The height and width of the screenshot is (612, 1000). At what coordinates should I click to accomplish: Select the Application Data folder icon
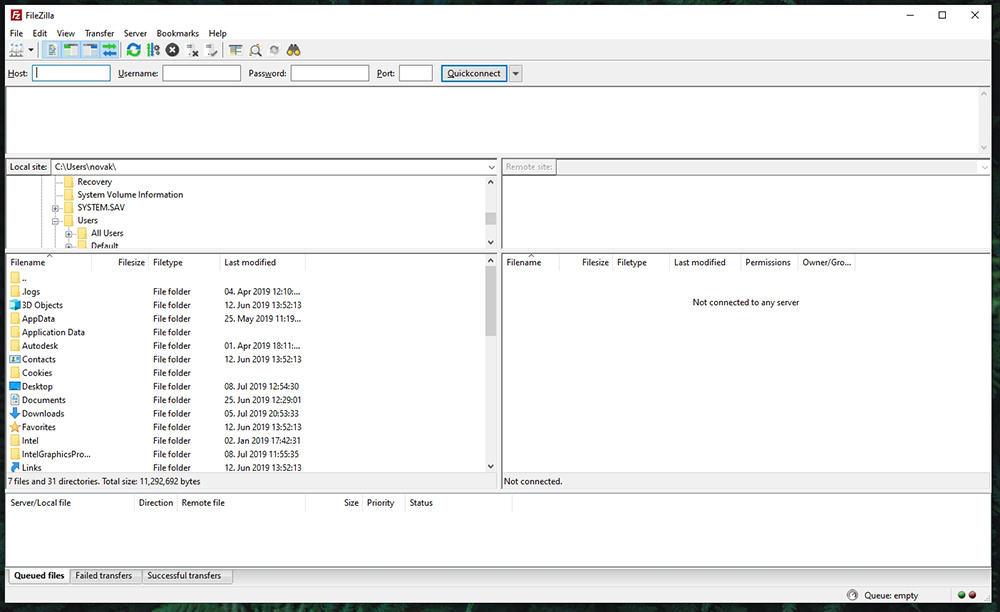15,332
